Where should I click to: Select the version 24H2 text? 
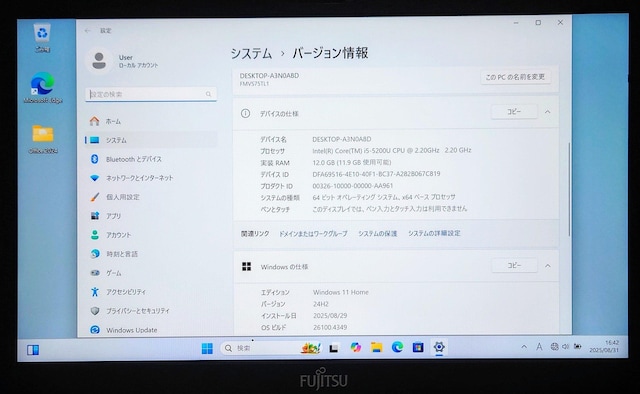pos(321,304)
